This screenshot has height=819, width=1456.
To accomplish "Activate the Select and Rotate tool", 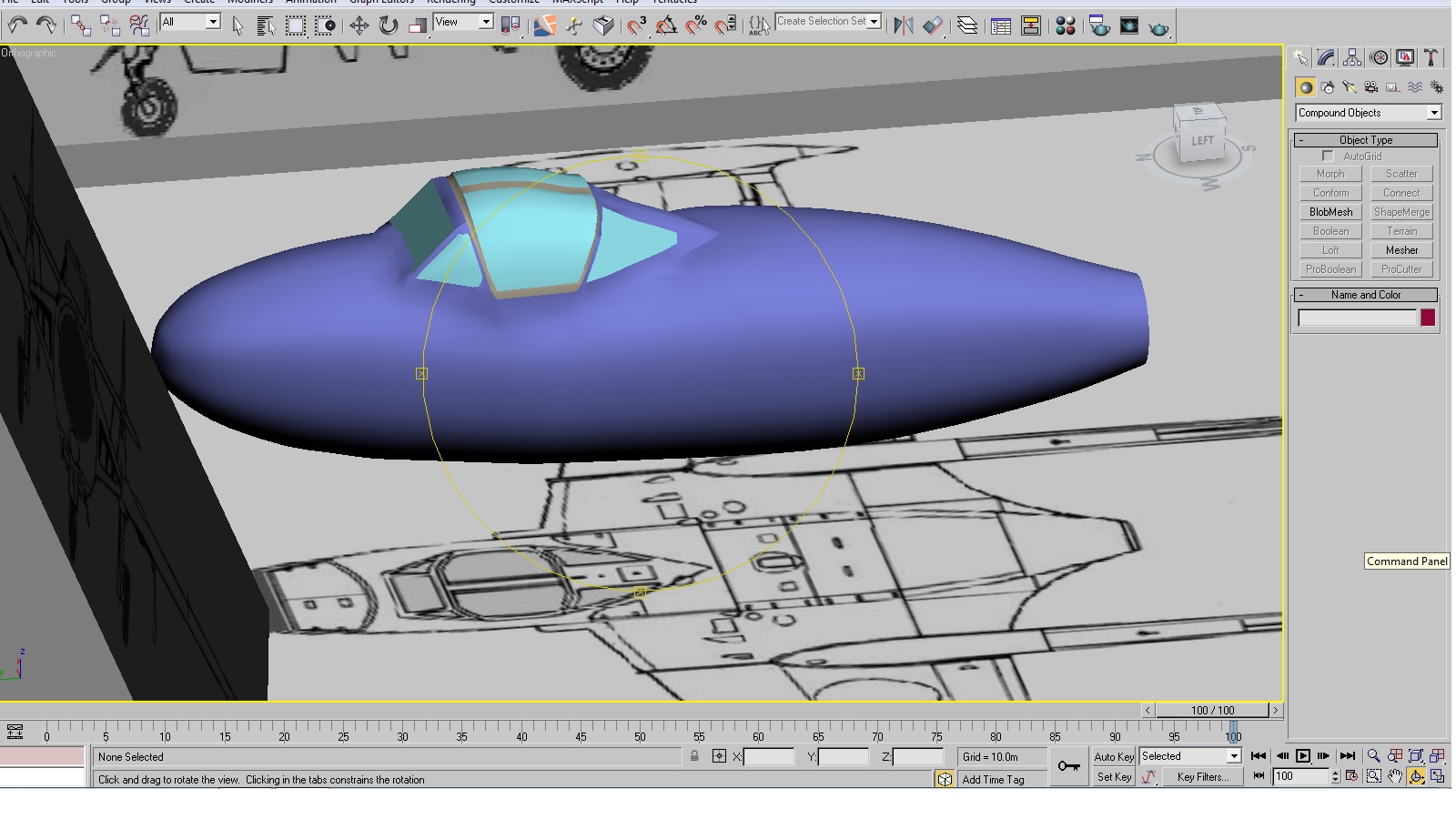I will pyautogui.click(x=389, y=25).
